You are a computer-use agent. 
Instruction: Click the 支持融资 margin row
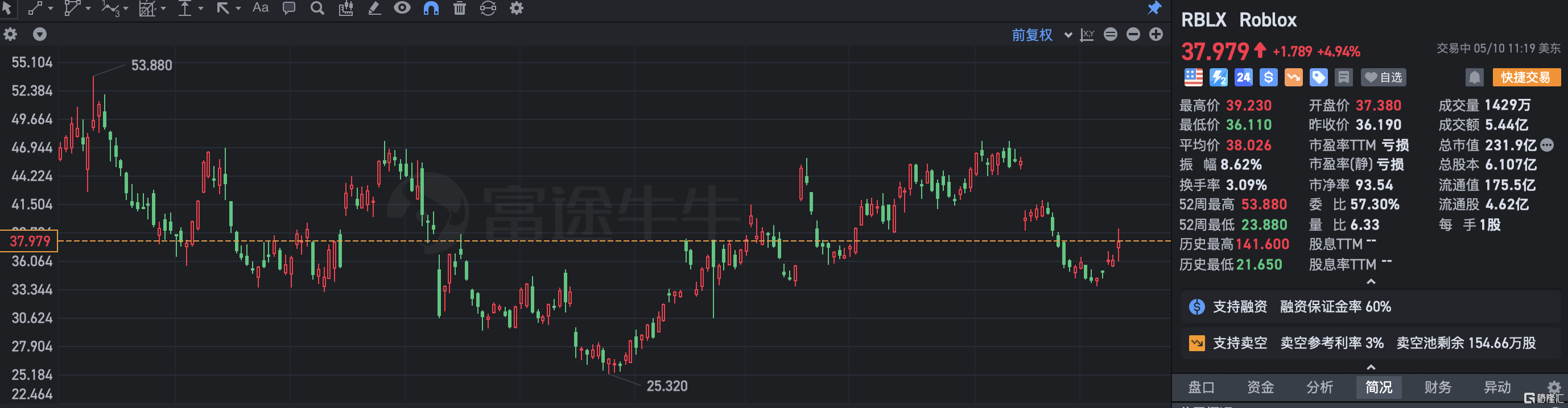(x=1371, y=306)
